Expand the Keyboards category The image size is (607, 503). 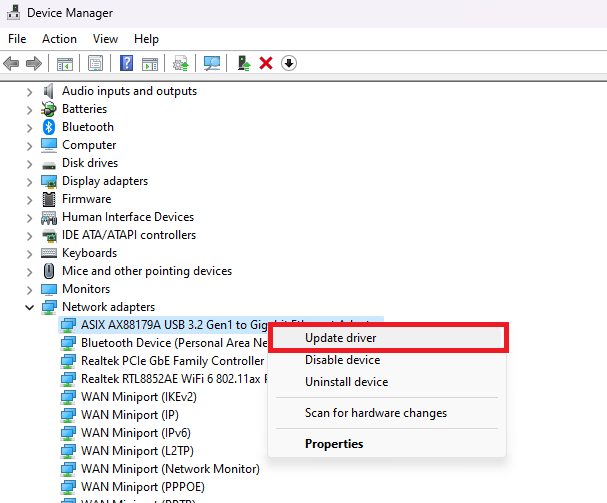click(29, 253)
